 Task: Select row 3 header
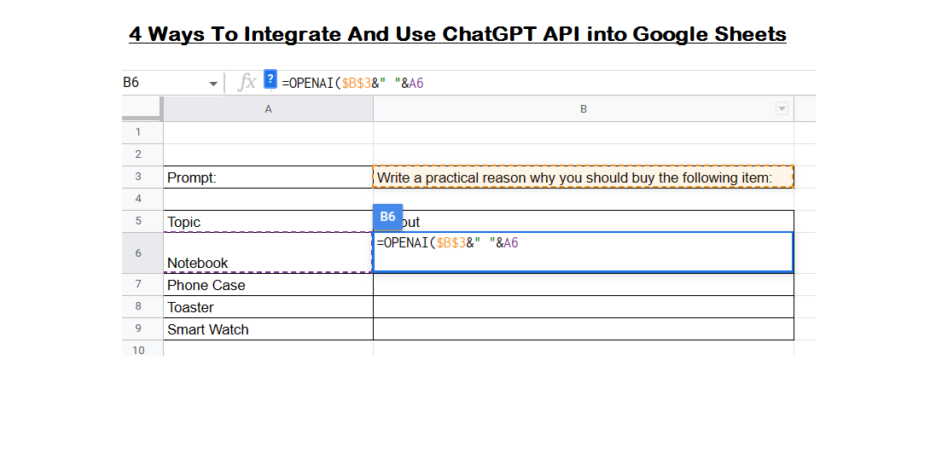coord(142,177)
